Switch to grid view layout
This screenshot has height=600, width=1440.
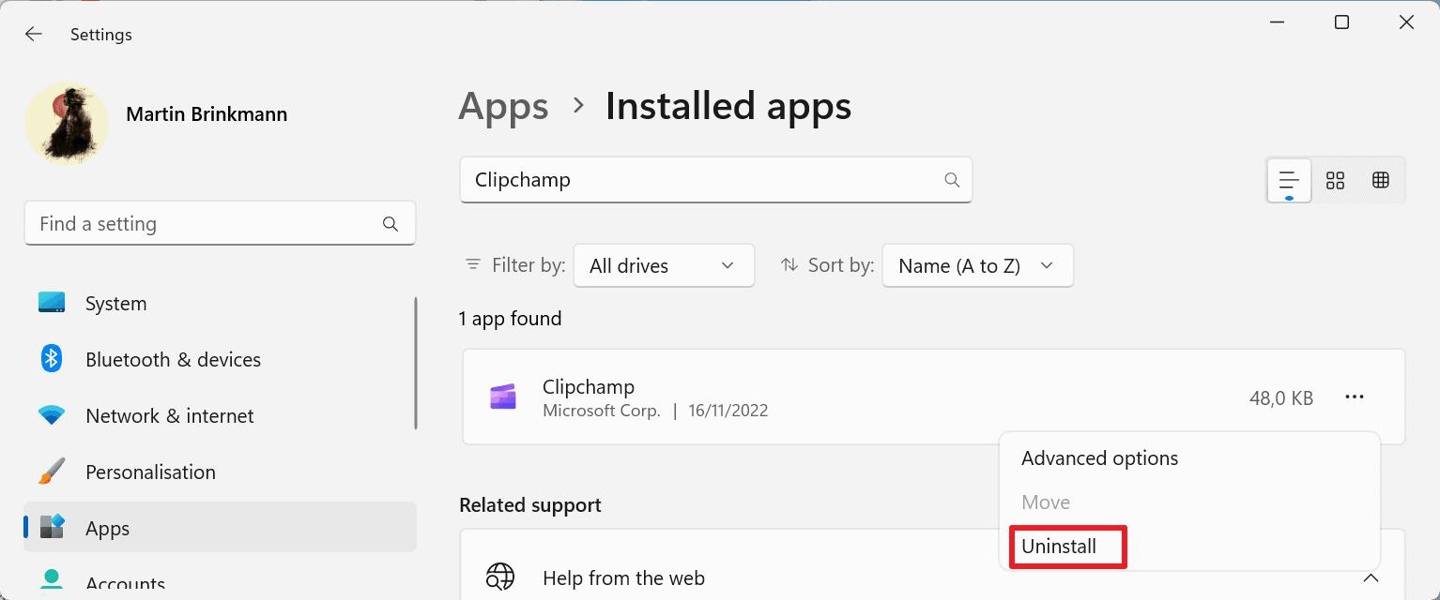pos(1381,180)
